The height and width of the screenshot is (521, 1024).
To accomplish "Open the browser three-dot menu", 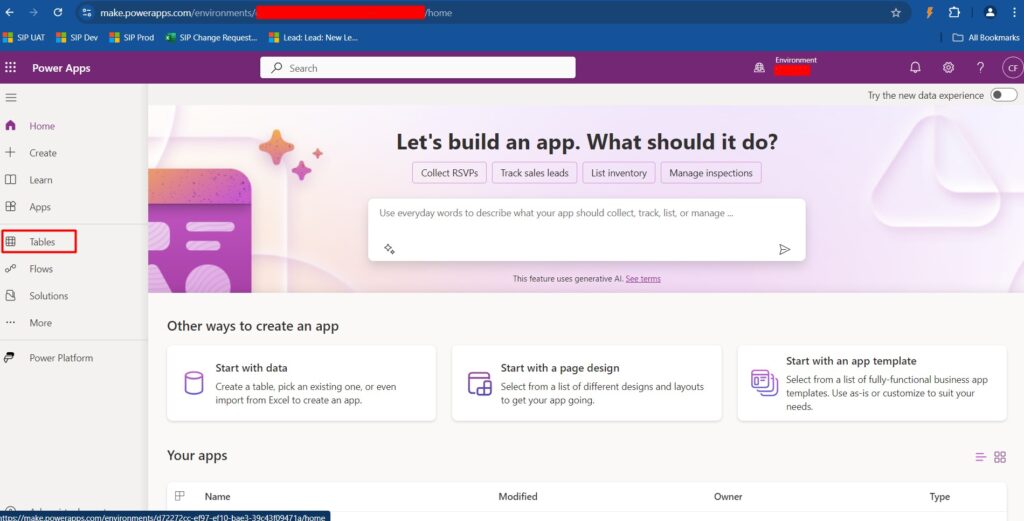I will [1014, 12].
